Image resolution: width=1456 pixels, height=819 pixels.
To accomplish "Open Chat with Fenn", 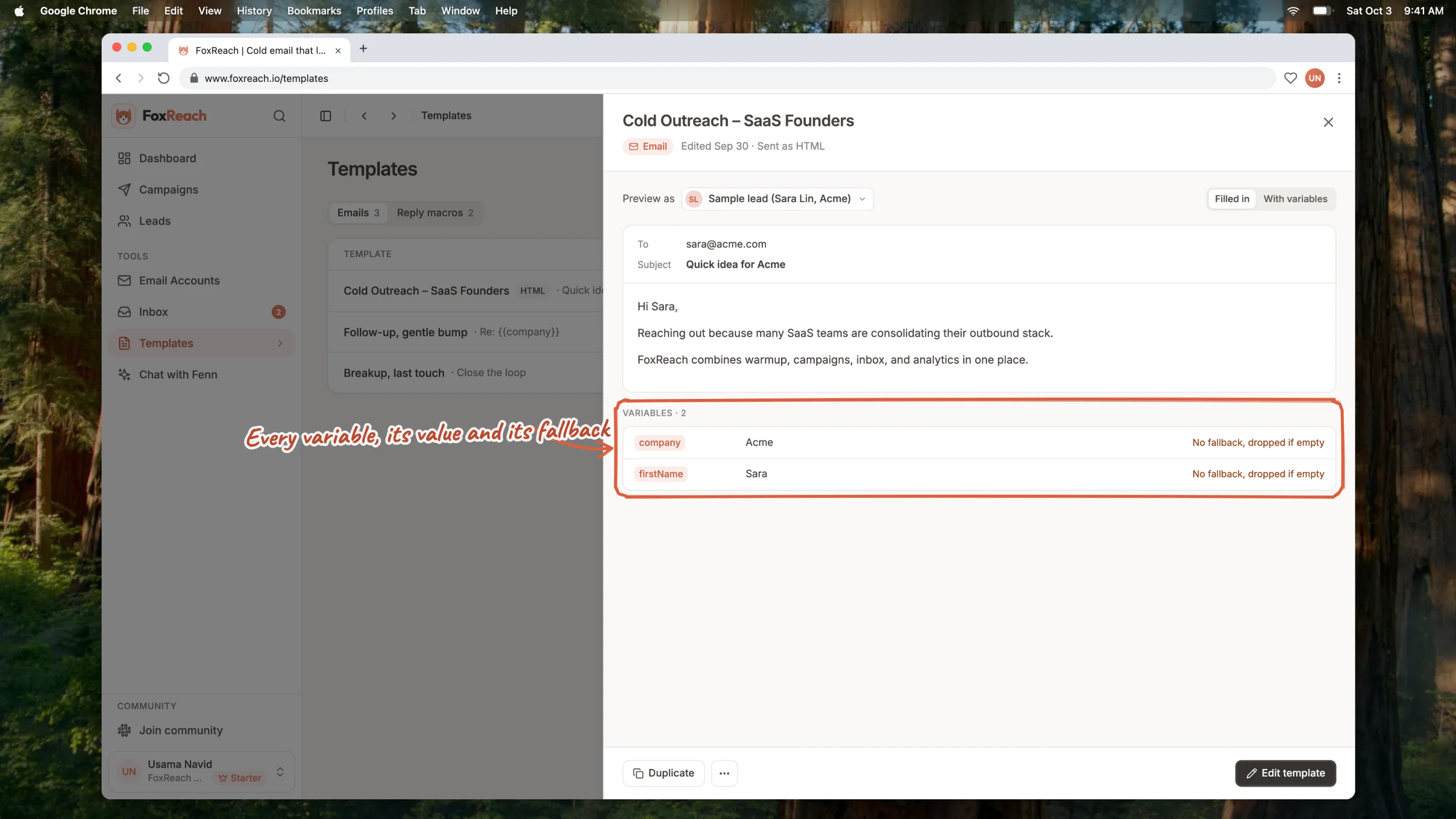I will pos(201,375).
